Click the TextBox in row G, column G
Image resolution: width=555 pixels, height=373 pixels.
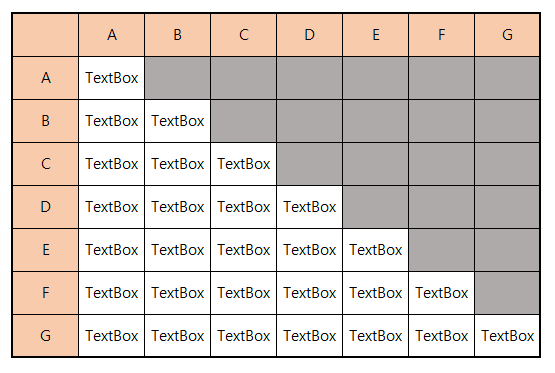click(507, 336)
